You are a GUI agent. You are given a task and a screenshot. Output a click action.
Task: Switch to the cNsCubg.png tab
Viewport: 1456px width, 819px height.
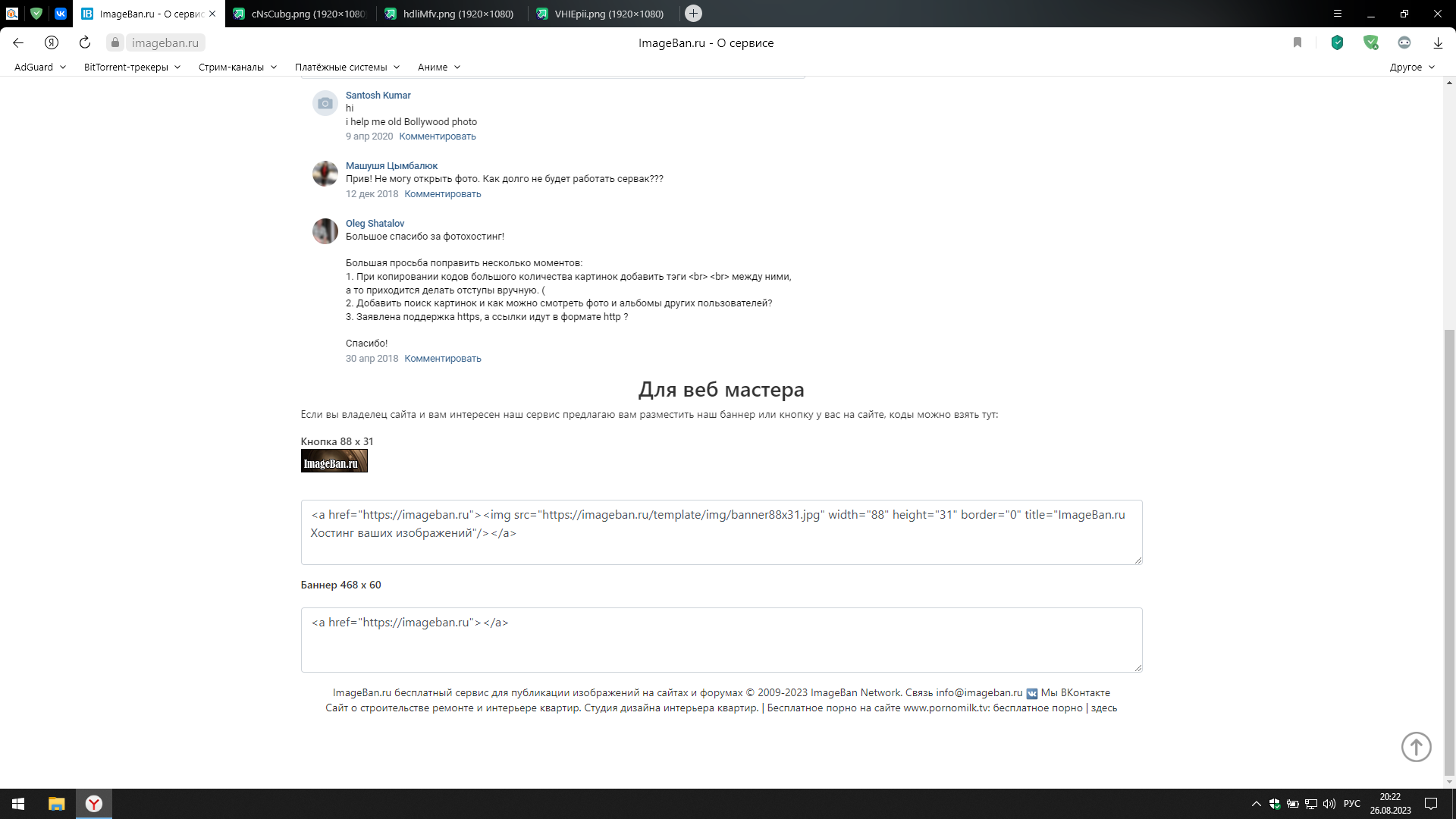pyautogui.click(x=300, y=13)
